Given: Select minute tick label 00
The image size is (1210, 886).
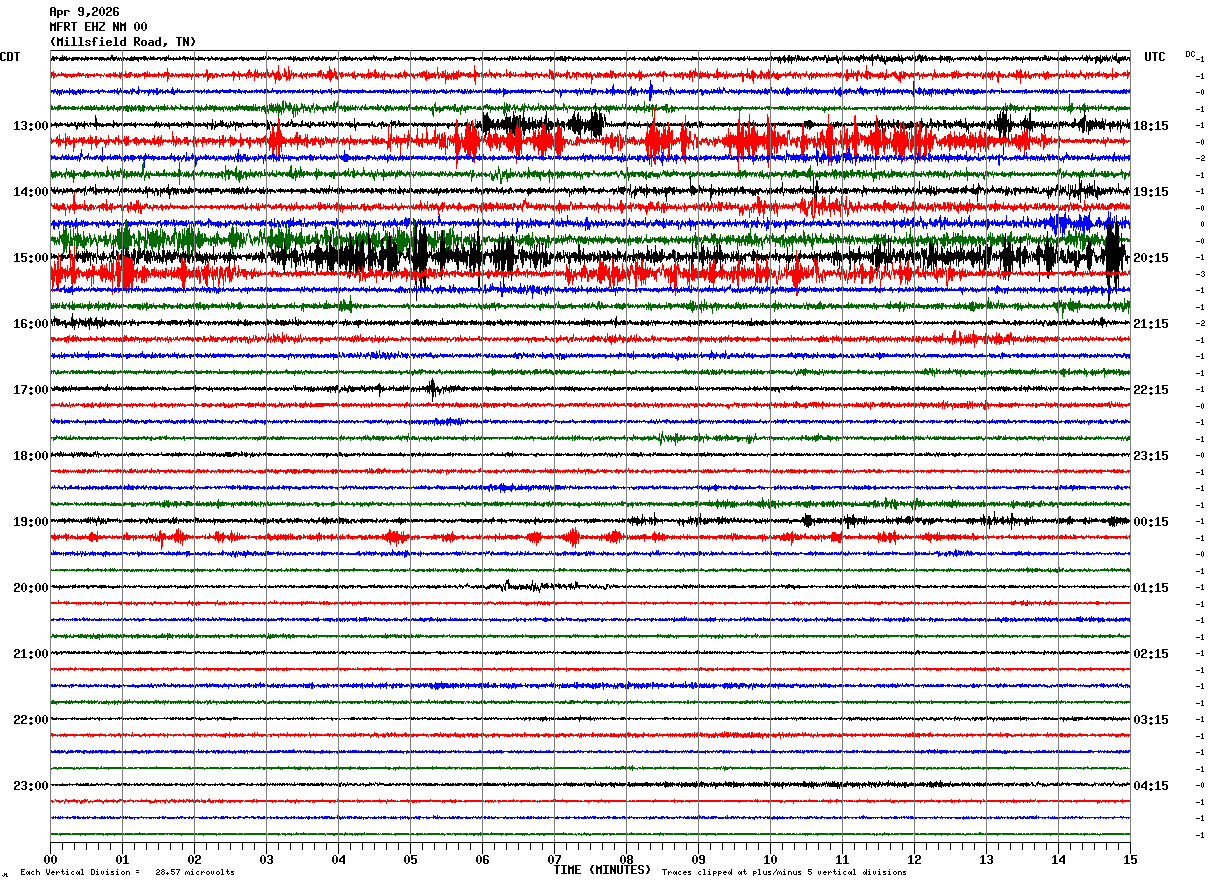Looking at the screenshot, I should click(x=50, y=859).
